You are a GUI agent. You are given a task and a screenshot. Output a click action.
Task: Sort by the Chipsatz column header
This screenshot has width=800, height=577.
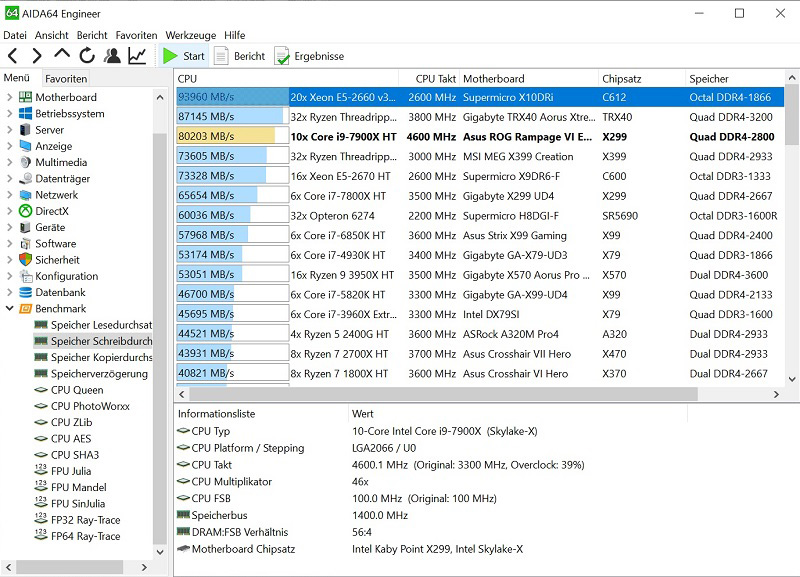(642, 79)
